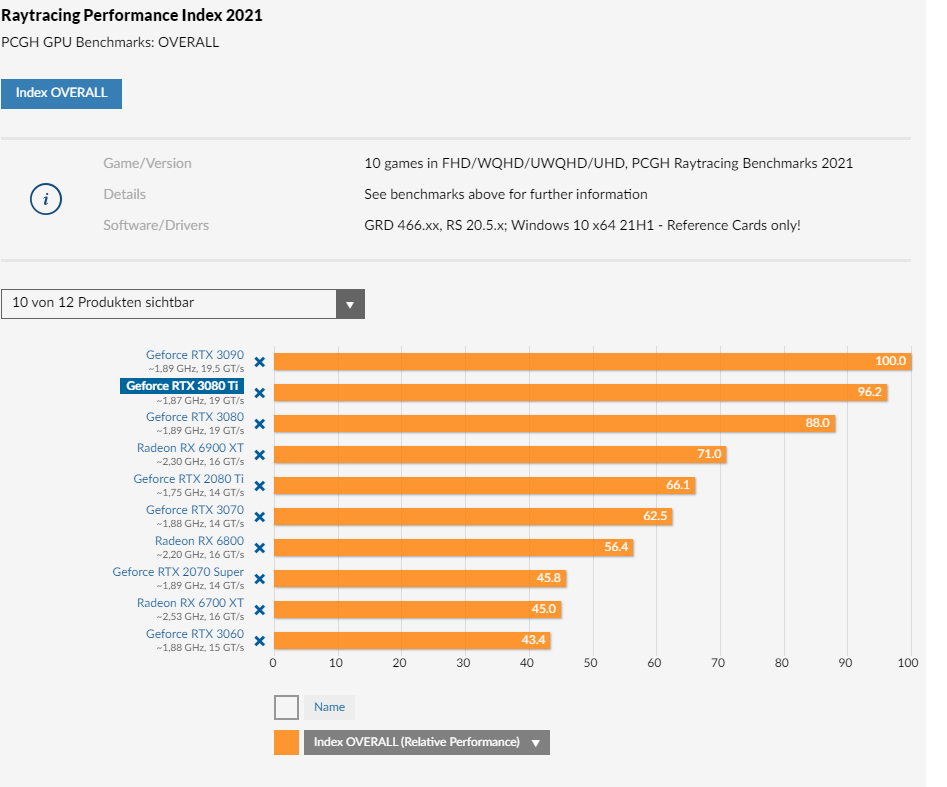
Task: Remove Geforce RTX 2070 Super with its X icon
Action: coord(260,579)
